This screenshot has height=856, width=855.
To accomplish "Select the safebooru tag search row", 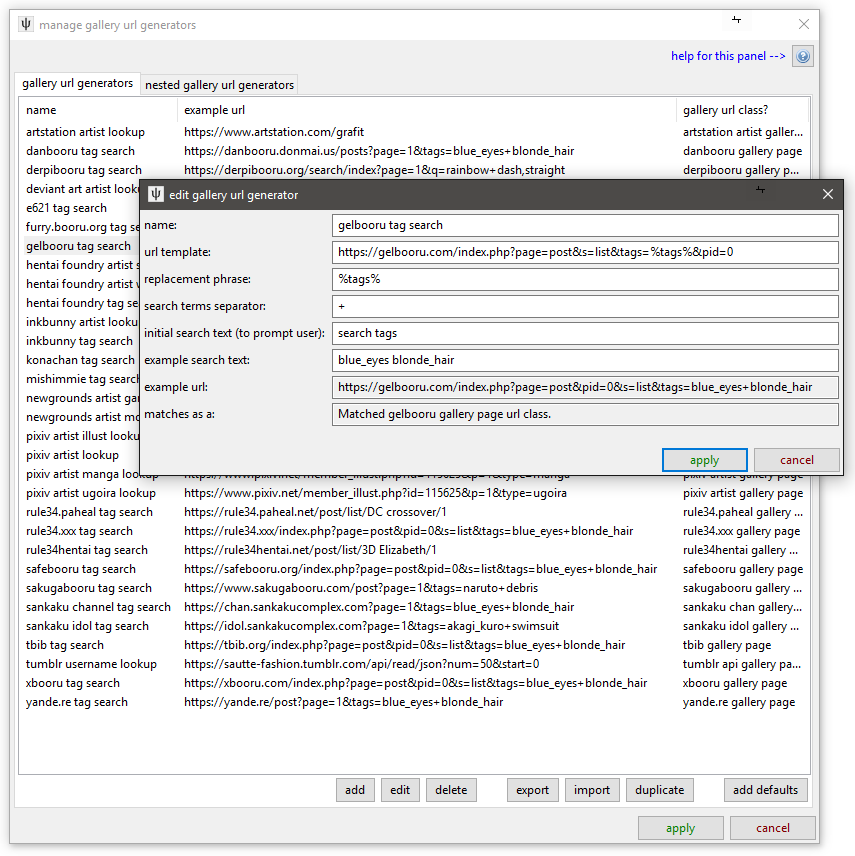I will pos(414,569).
